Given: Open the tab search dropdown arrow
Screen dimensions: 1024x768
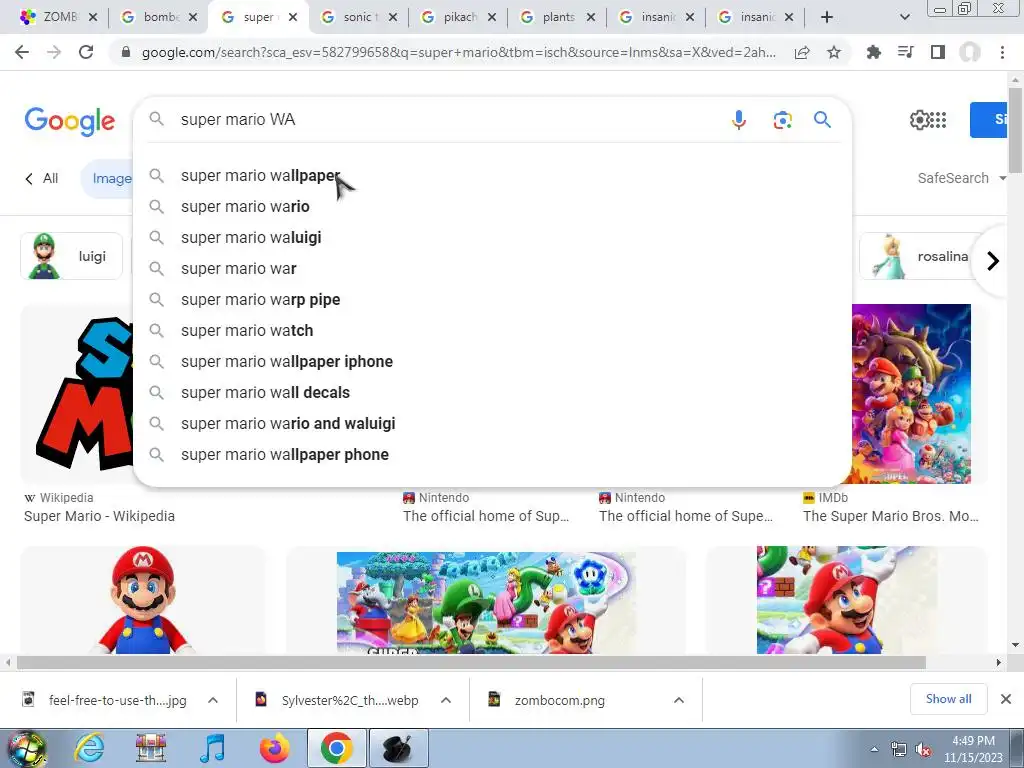Looking at the screenshot, I should [904, 17].
